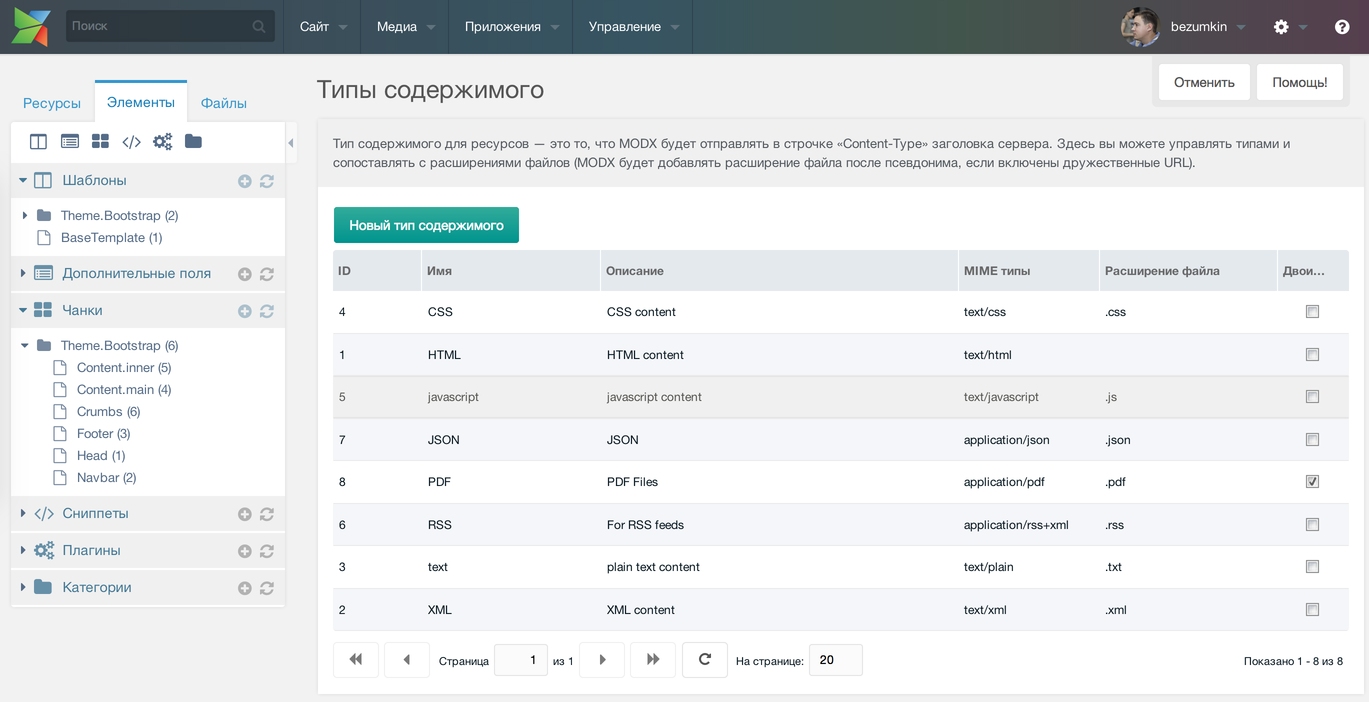Screen dimensions: 1369x702
Task: Open the Медиа menu
Action: click(405, 27)
